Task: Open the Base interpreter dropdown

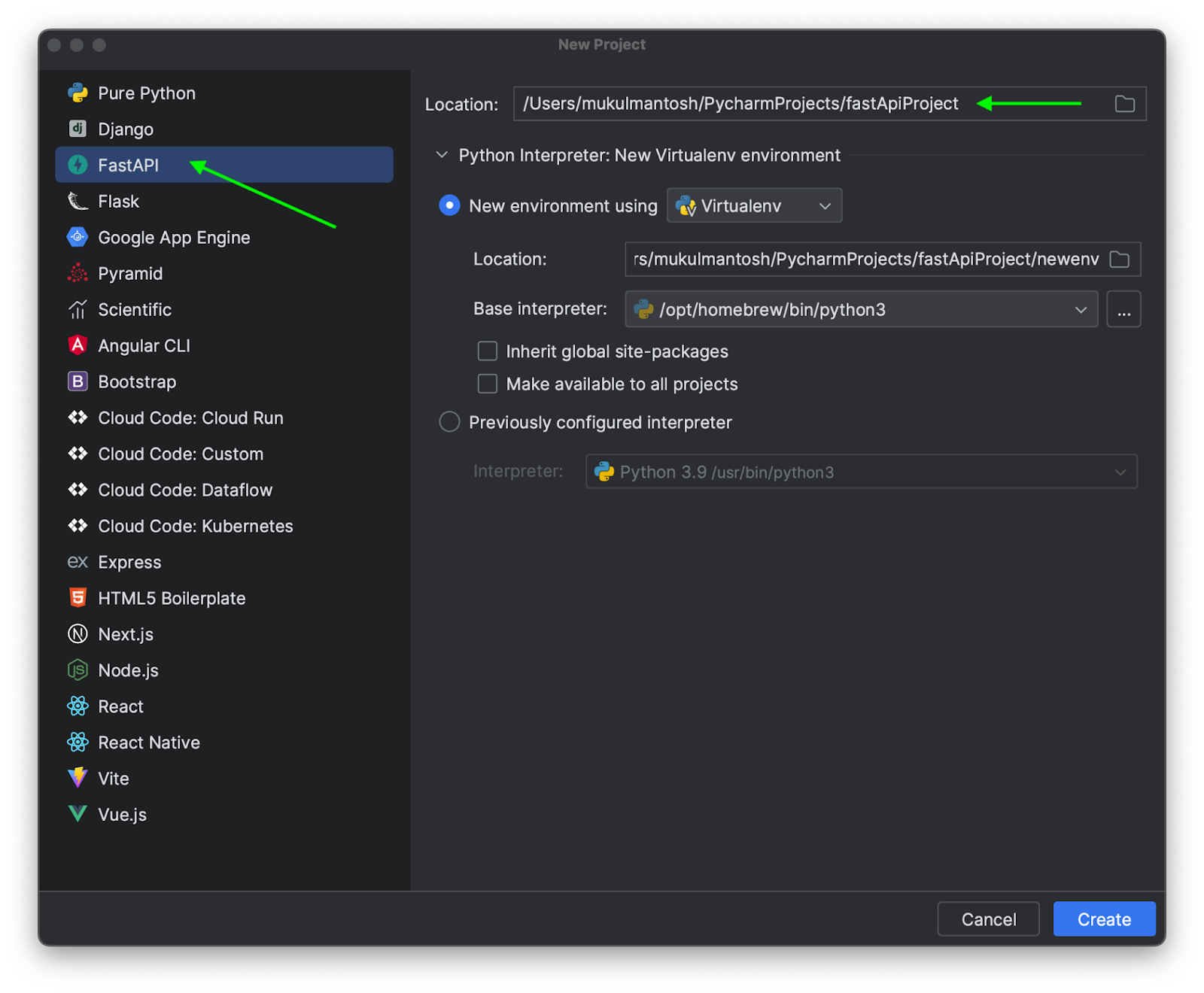Action: coord(862,309)
